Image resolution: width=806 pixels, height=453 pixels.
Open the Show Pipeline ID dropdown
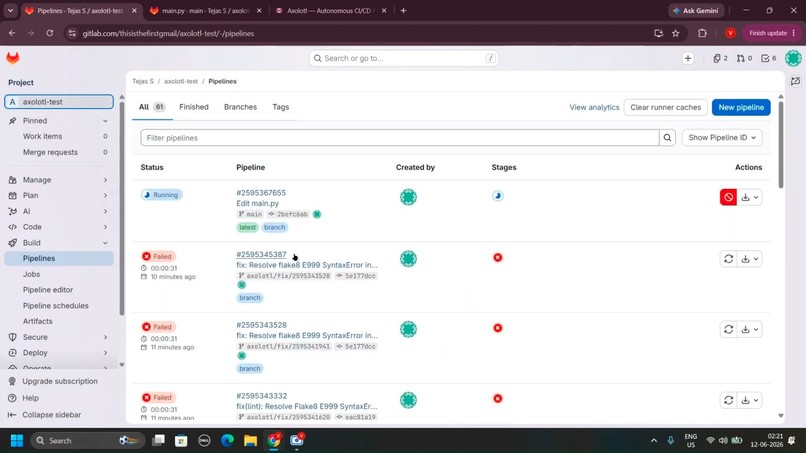[x=722, y=137]
